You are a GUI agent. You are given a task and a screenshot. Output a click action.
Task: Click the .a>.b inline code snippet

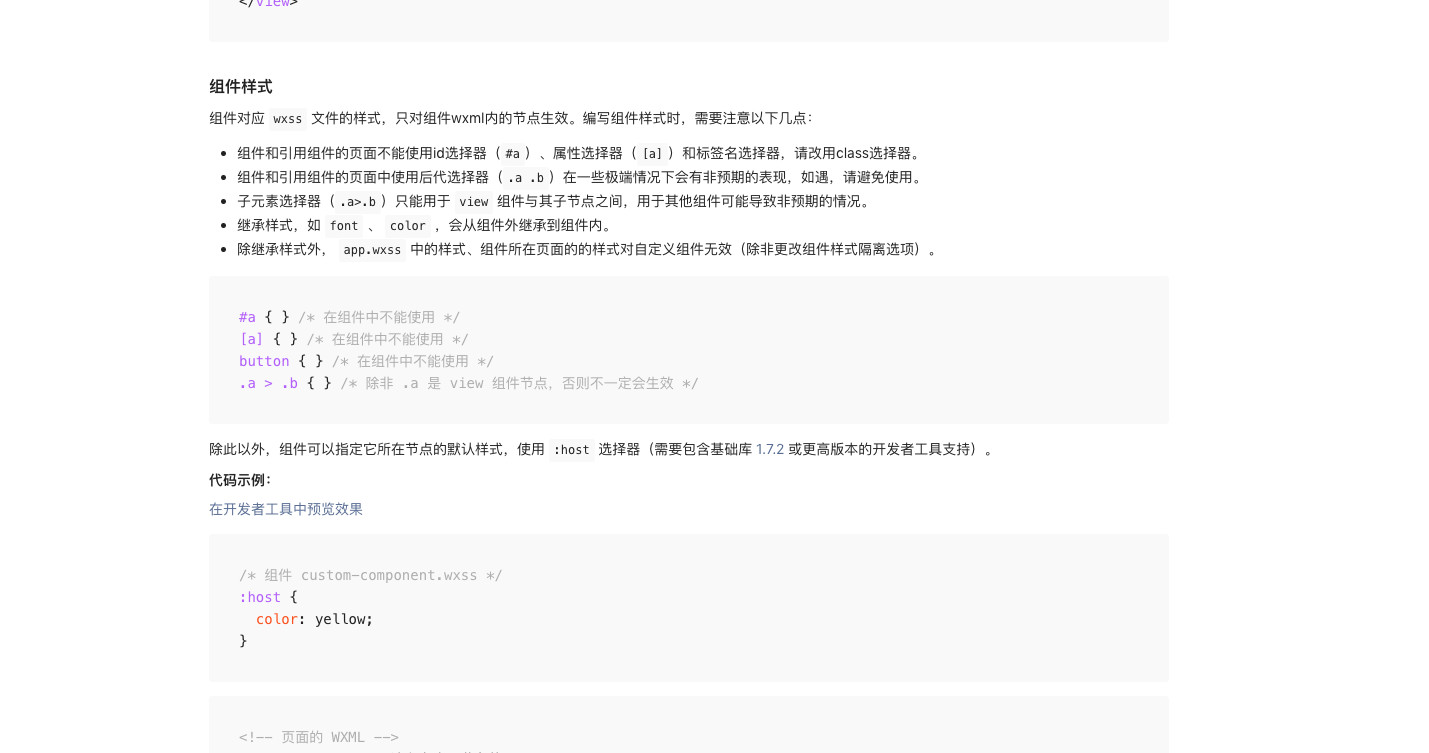point(357,202)
